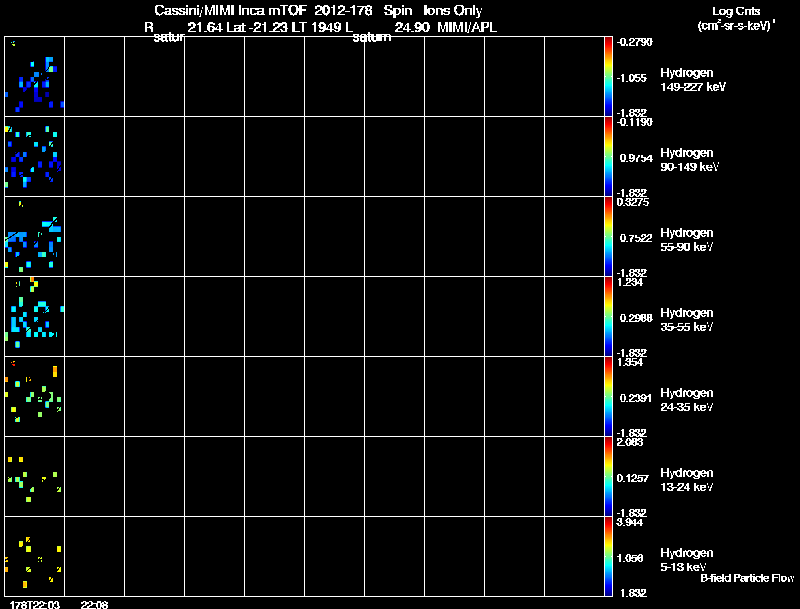Click the '0.3275' color scale value

pyautogui.click(x=633, y=202)
